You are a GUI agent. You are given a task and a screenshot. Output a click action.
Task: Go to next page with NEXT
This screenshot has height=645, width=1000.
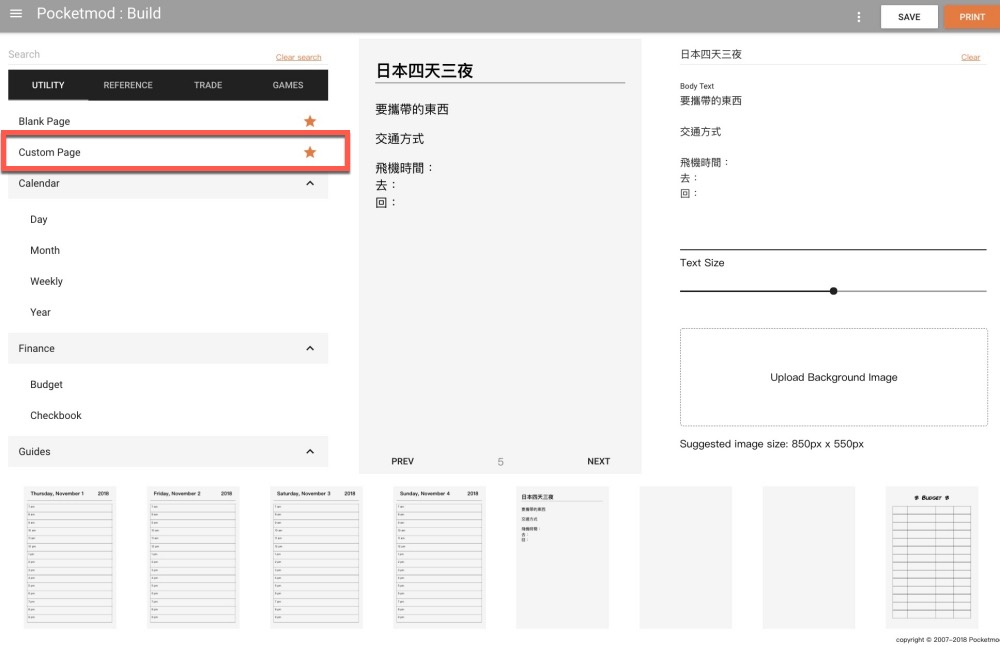click(598, 461)
